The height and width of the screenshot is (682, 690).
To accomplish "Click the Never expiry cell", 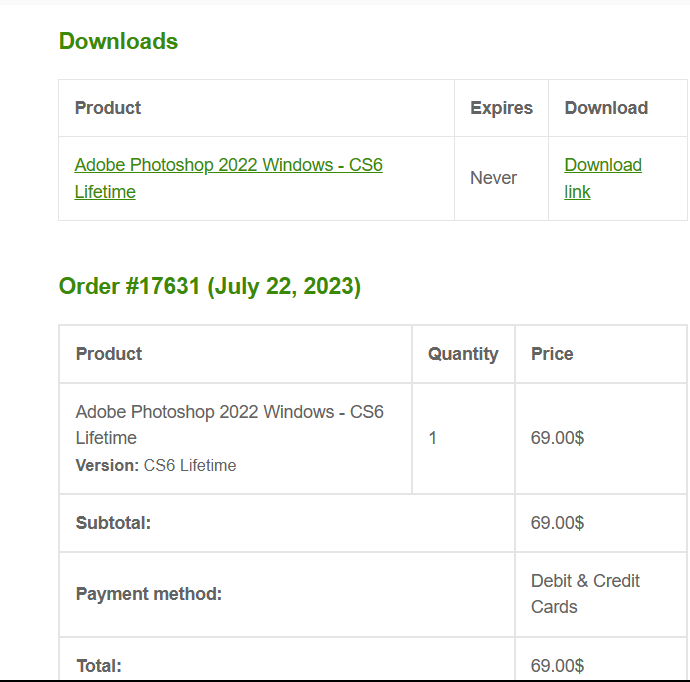I will pyautogui.click(x=493, y=178).
